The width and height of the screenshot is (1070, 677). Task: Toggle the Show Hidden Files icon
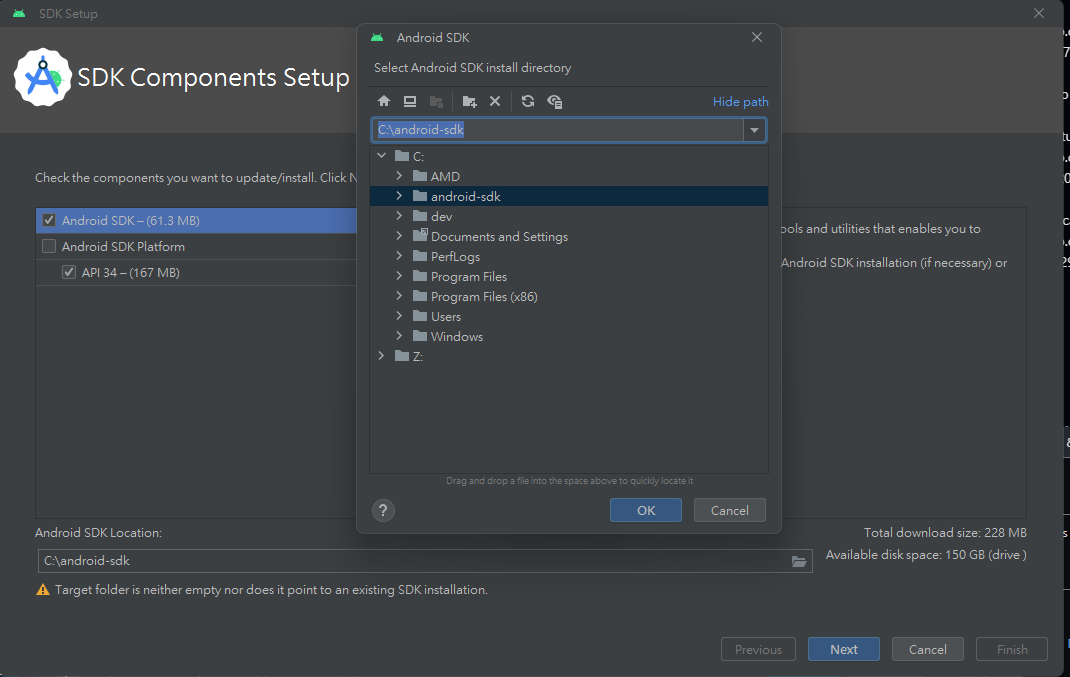555,101
